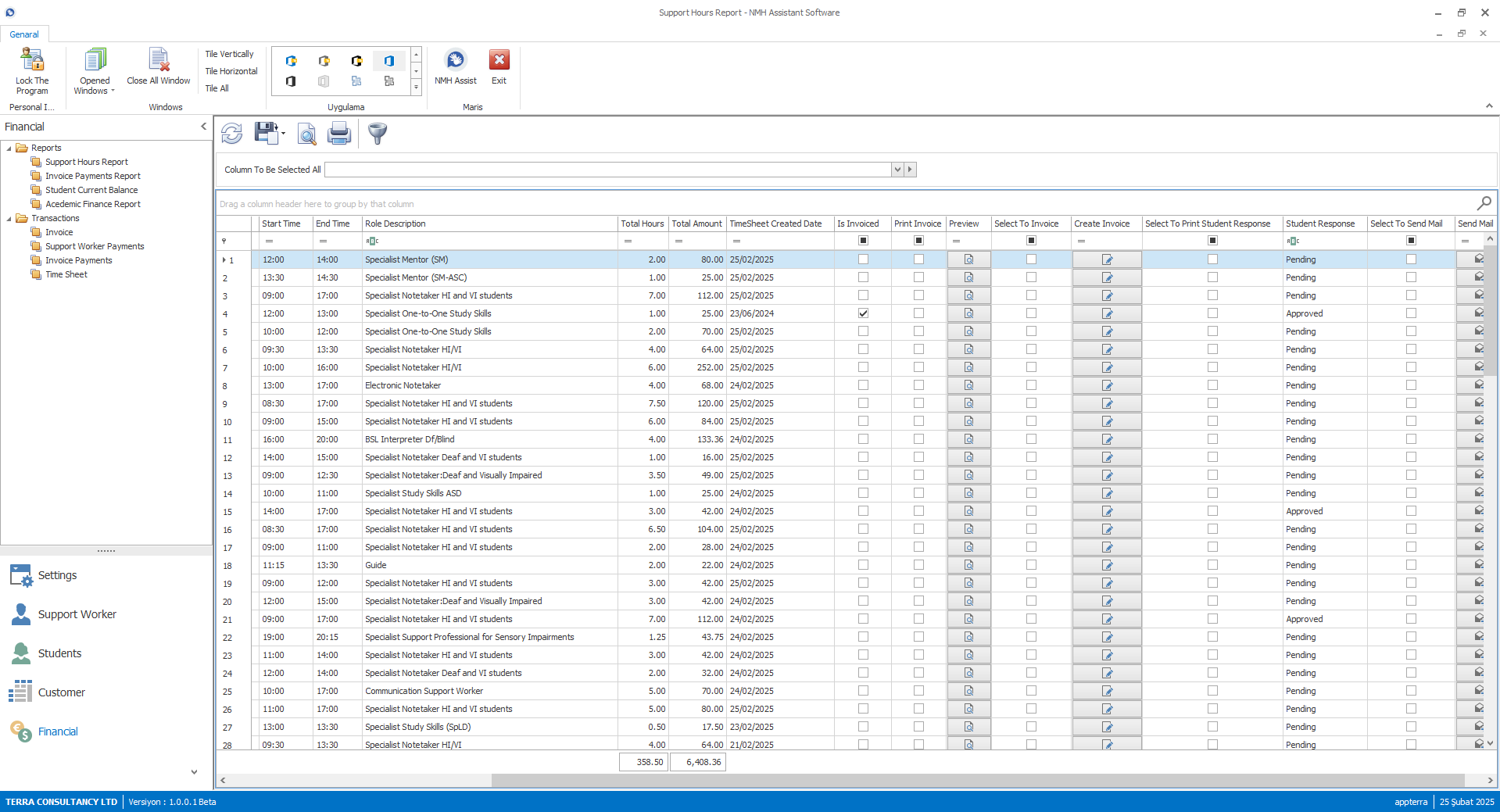The image size is (1500, 812).
Task: Click the print preview magnifier icon
Action: 307,134
